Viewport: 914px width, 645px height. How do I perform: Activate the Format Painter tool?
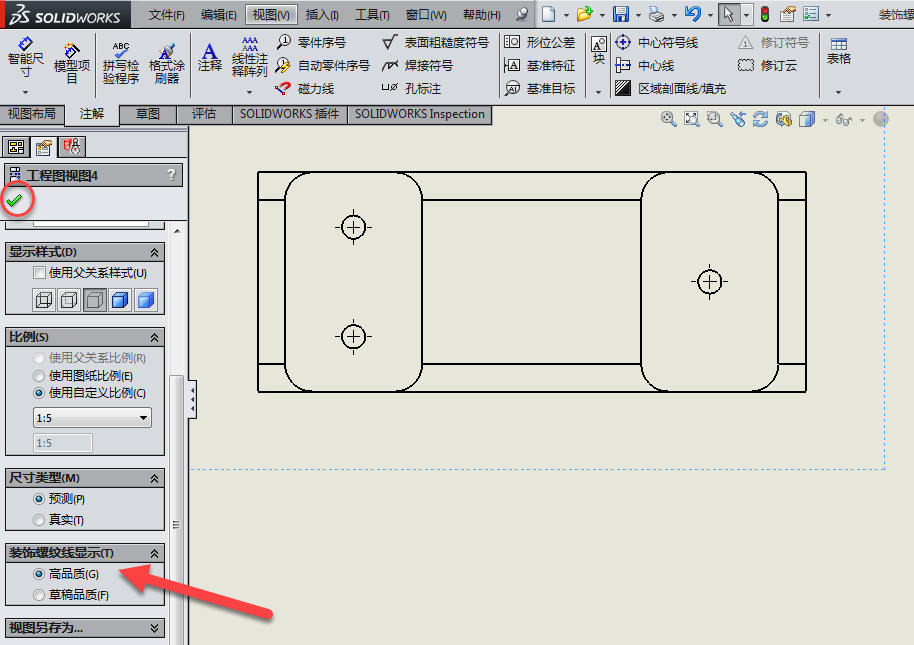tap(167, 63)
